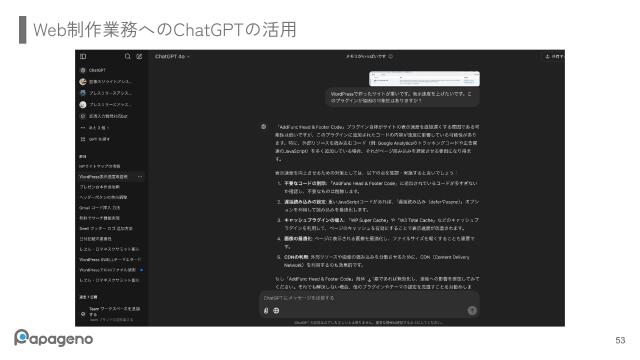Screen dimensions: 640x360
Task: Open the WordPress chat with the blue dot
Action: pyautogui.click(x=111, y=270)
